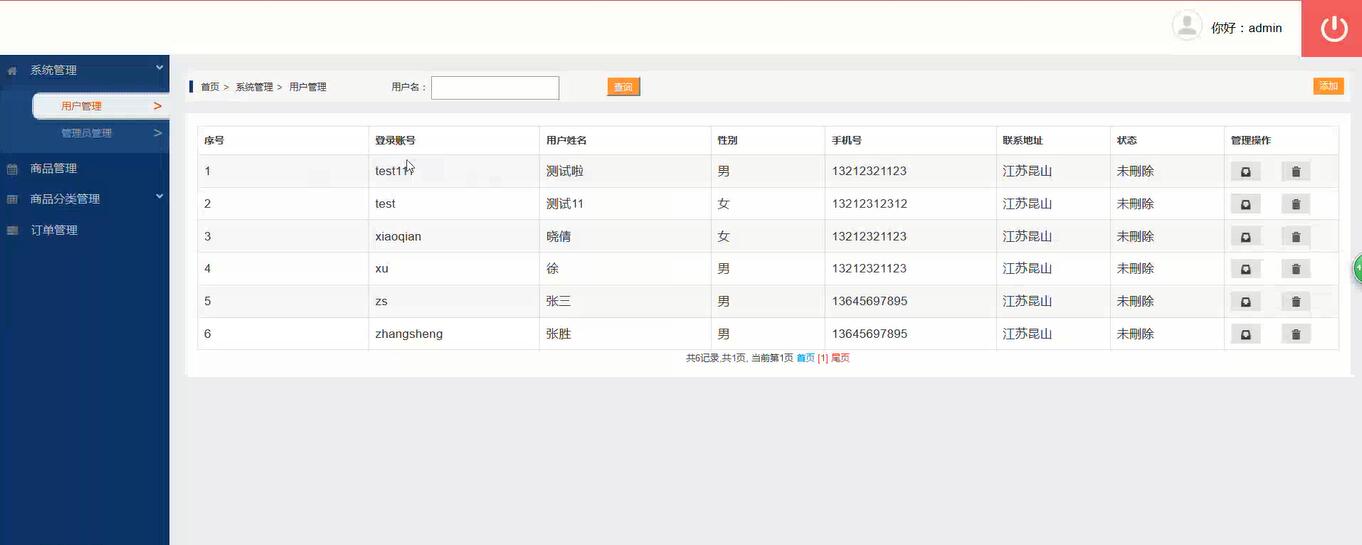Focus the 用户名 search input field
1362x545 pixels.
tap(495, 88)
